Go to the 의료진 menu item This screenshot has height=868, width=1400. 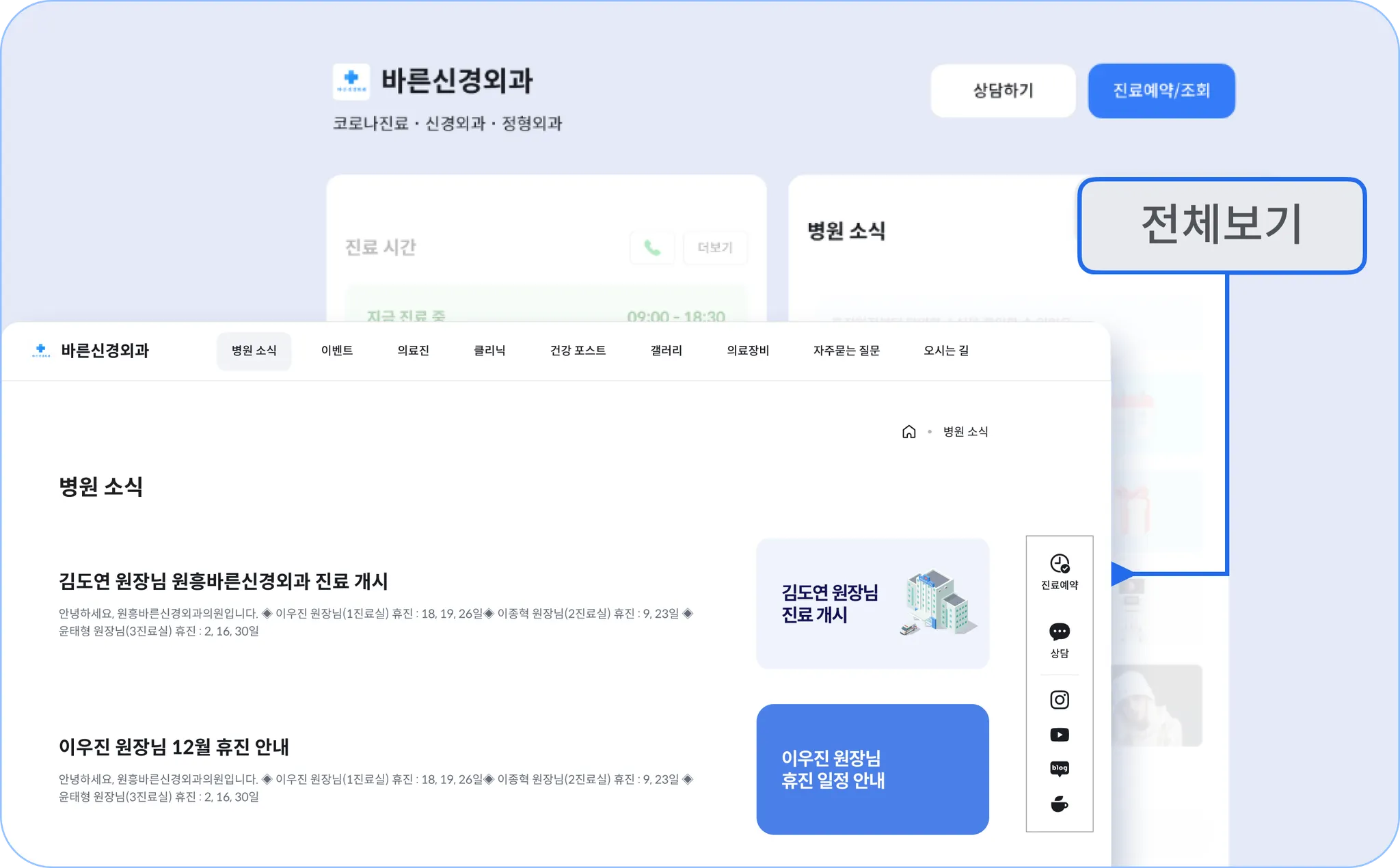pos(413,351)
